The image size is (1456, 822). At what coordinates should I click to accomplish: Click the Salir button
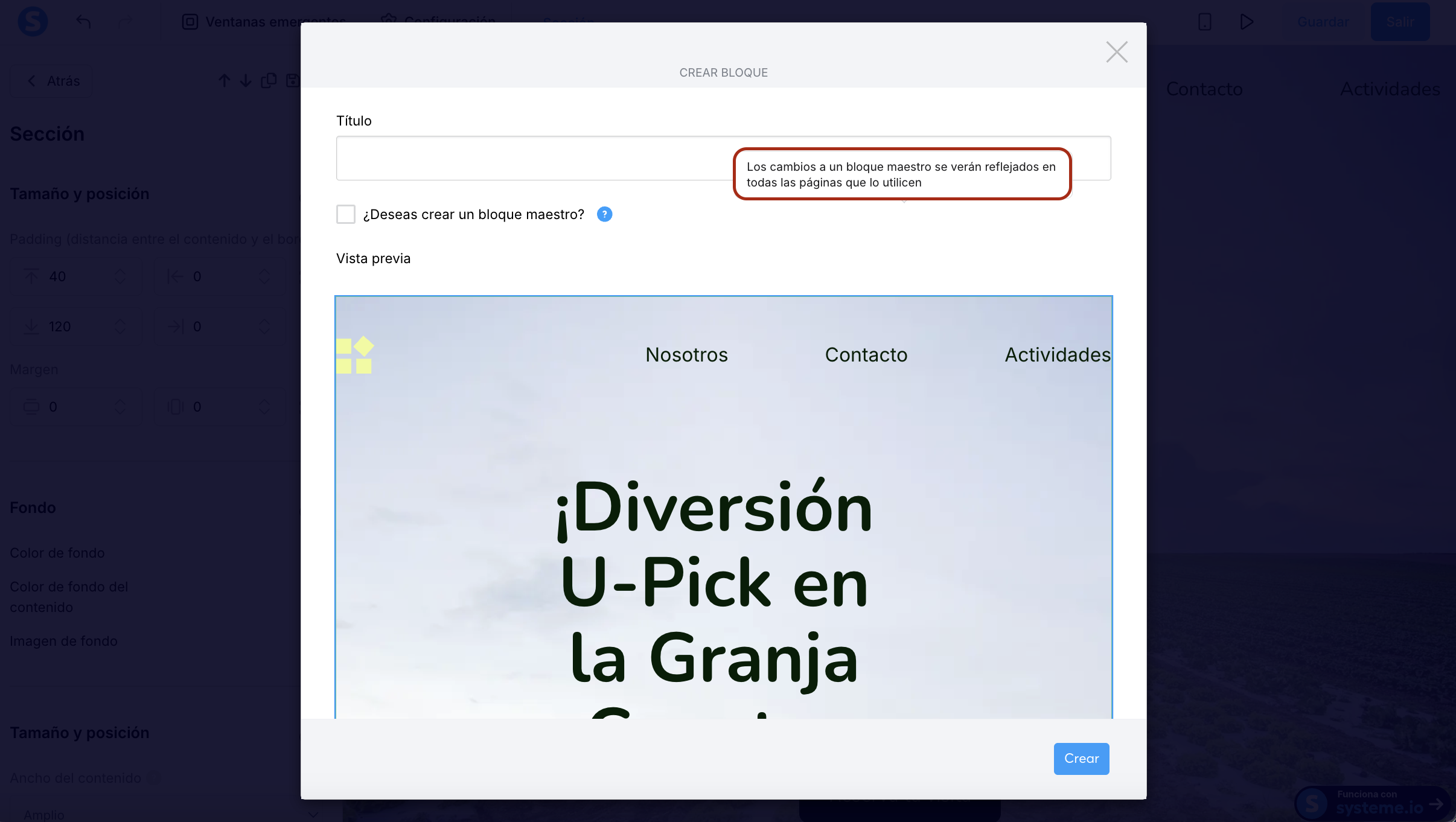(x=1400, y=22)
